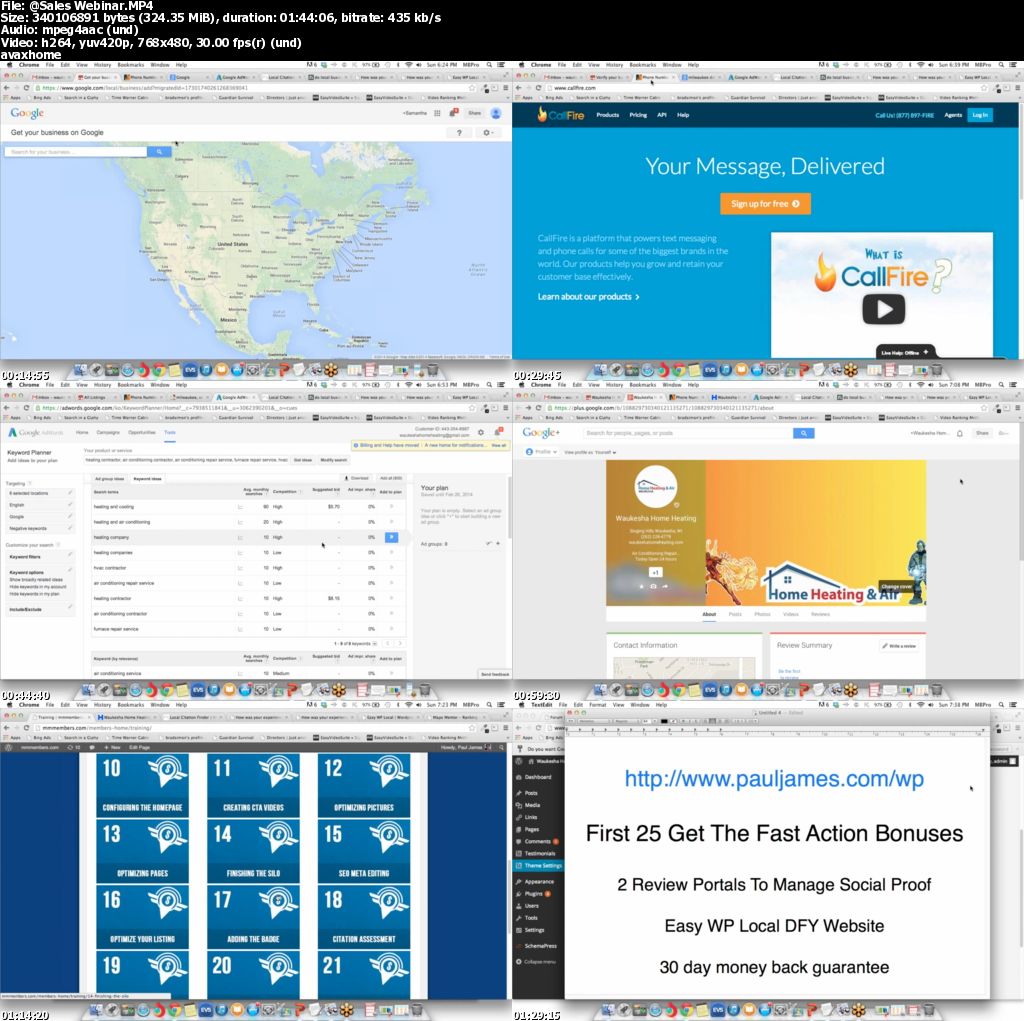Click the trend chart icon for heating and cooling

[240, 507]
